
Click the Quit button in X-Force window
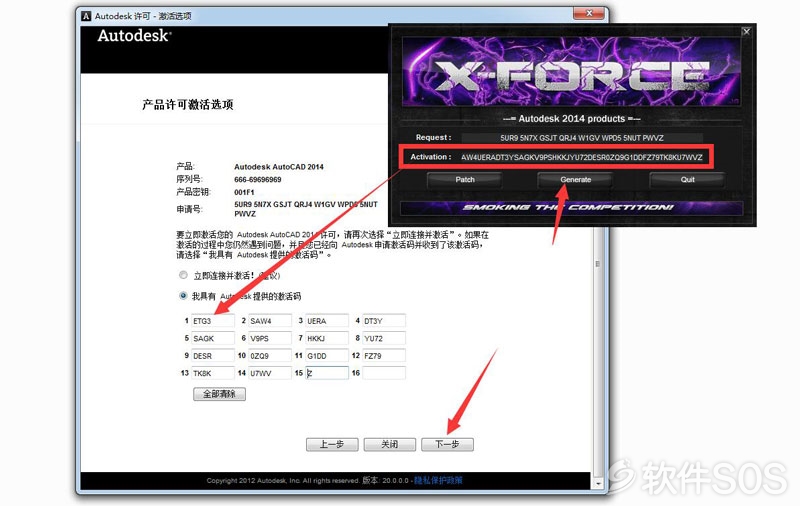click(x=687, y=180)
